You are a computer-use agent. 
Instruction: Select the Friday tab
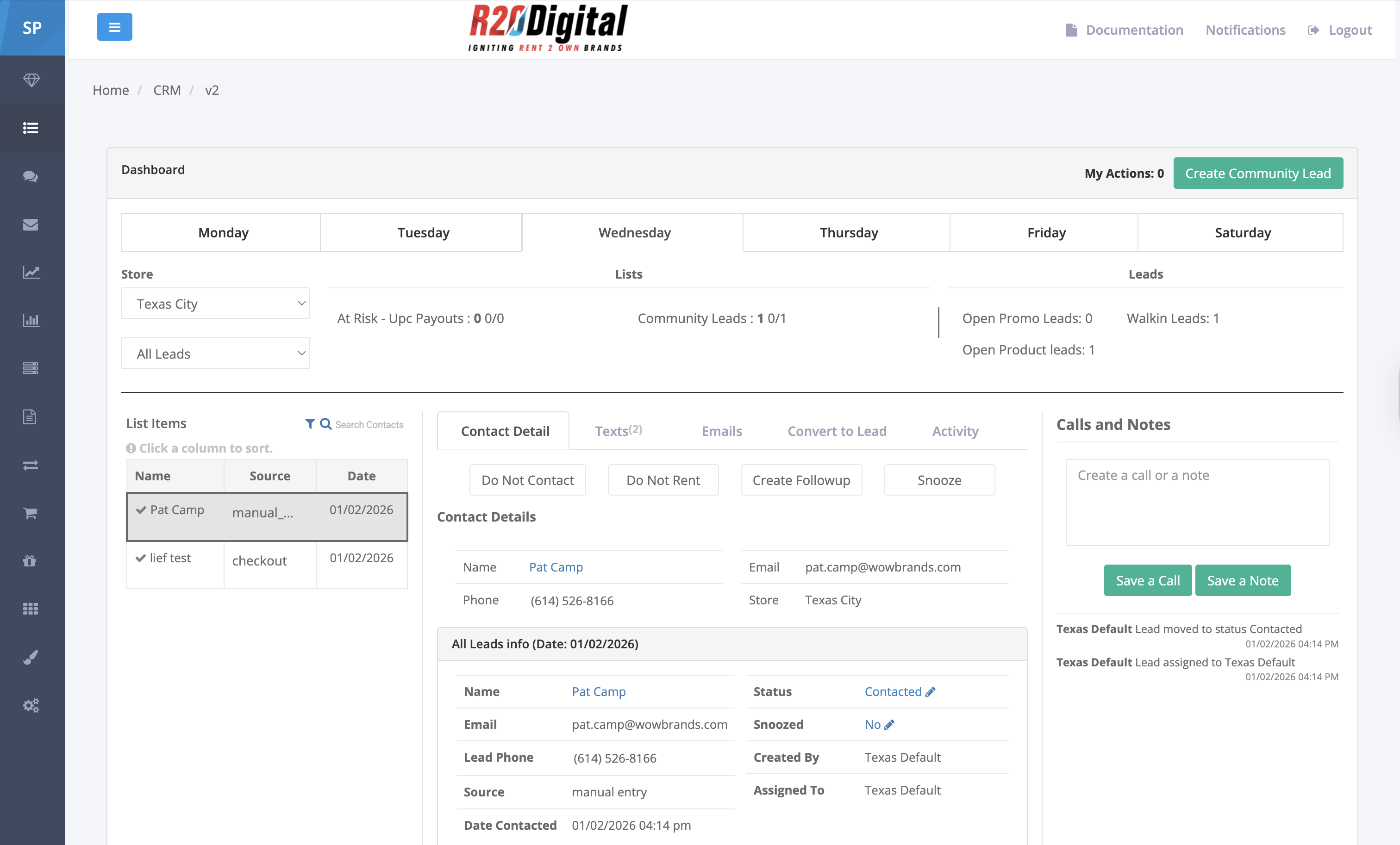1044,233
